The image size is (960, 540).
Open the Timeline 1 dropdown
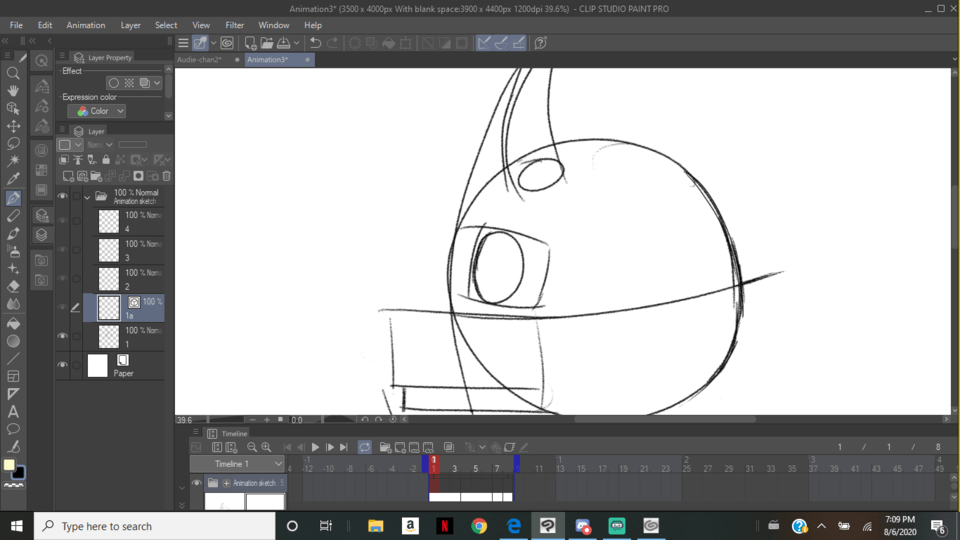pyautogui.click(x=236, y=464)
